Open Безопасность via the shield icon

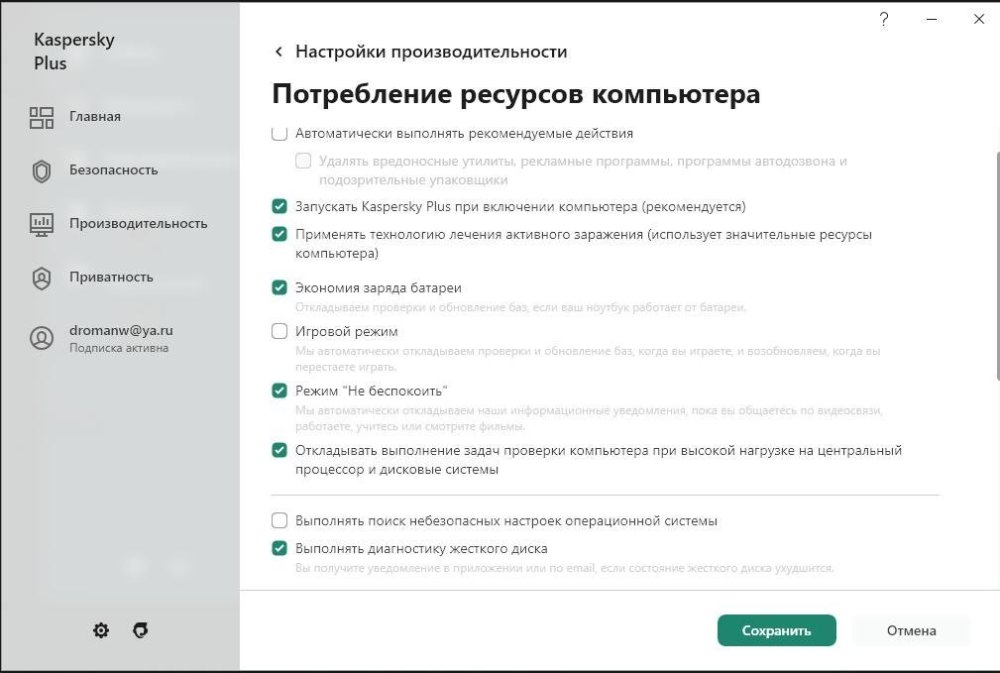[x=41, y=170]
